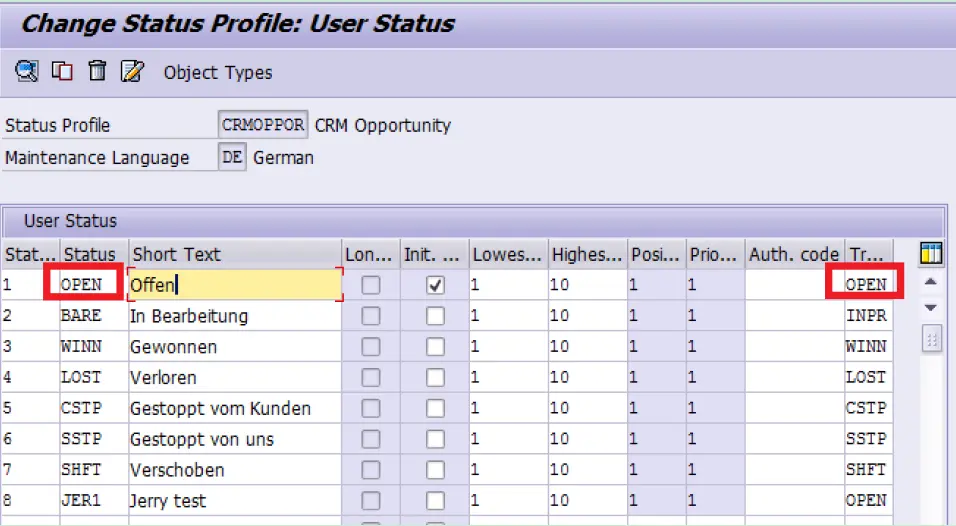Toggle Long text checkbox for CSTP row

click(x=371, y=408)
